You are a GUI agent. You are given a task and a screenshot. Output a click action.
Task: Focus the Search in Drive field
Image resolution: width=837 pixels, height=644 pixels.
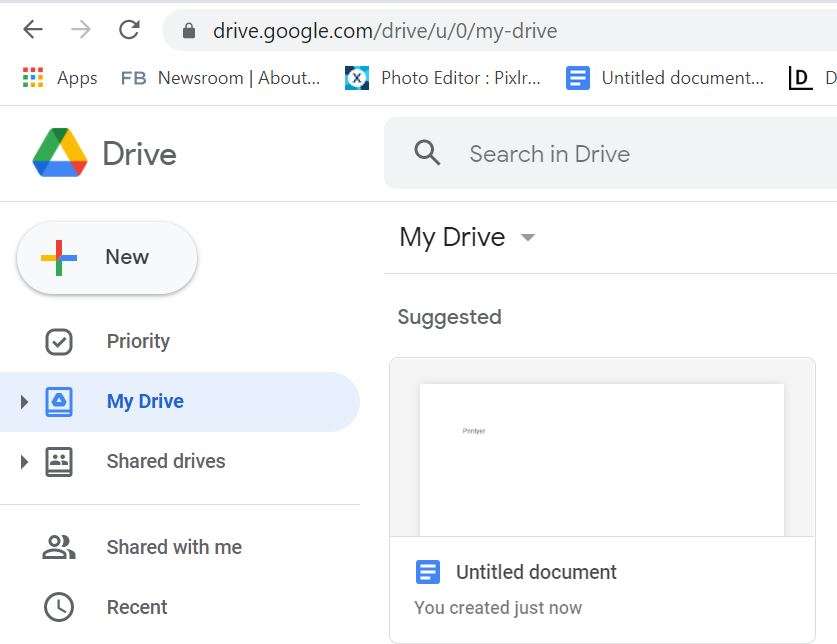pyautogui.click(x=610, y=153)
